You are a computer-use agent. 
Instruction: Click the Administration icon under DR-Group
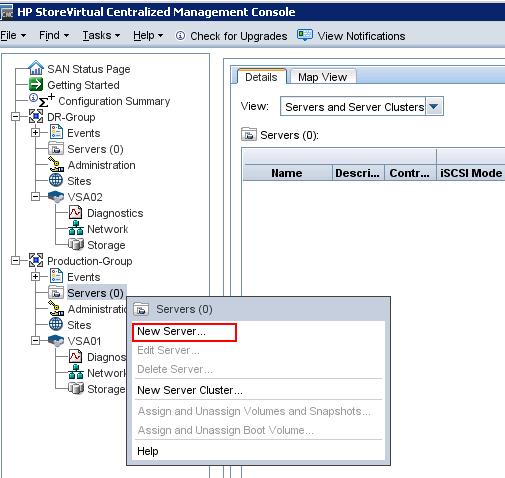(x=56, y=164)
